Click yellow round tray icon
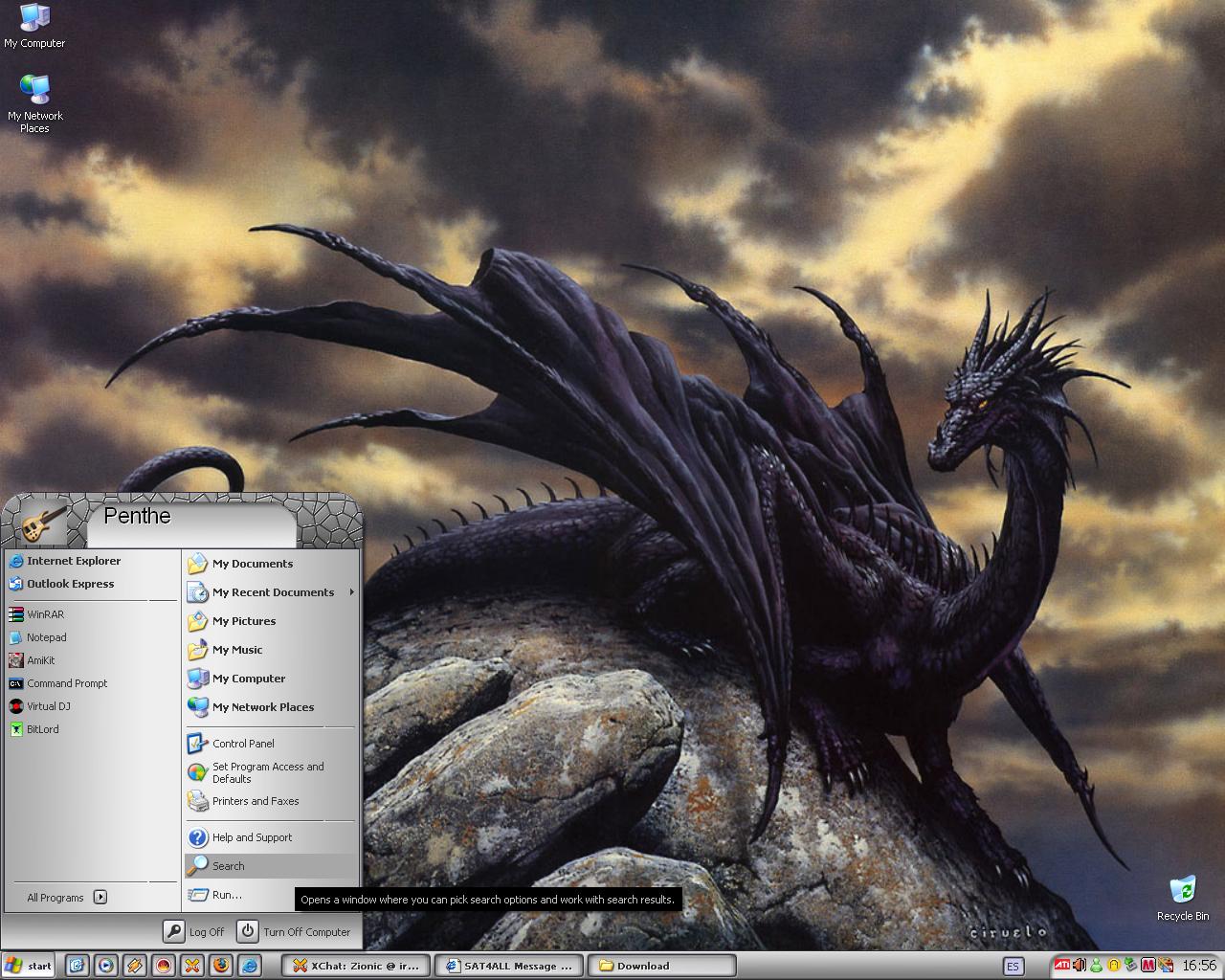 tap(1114, 965)
